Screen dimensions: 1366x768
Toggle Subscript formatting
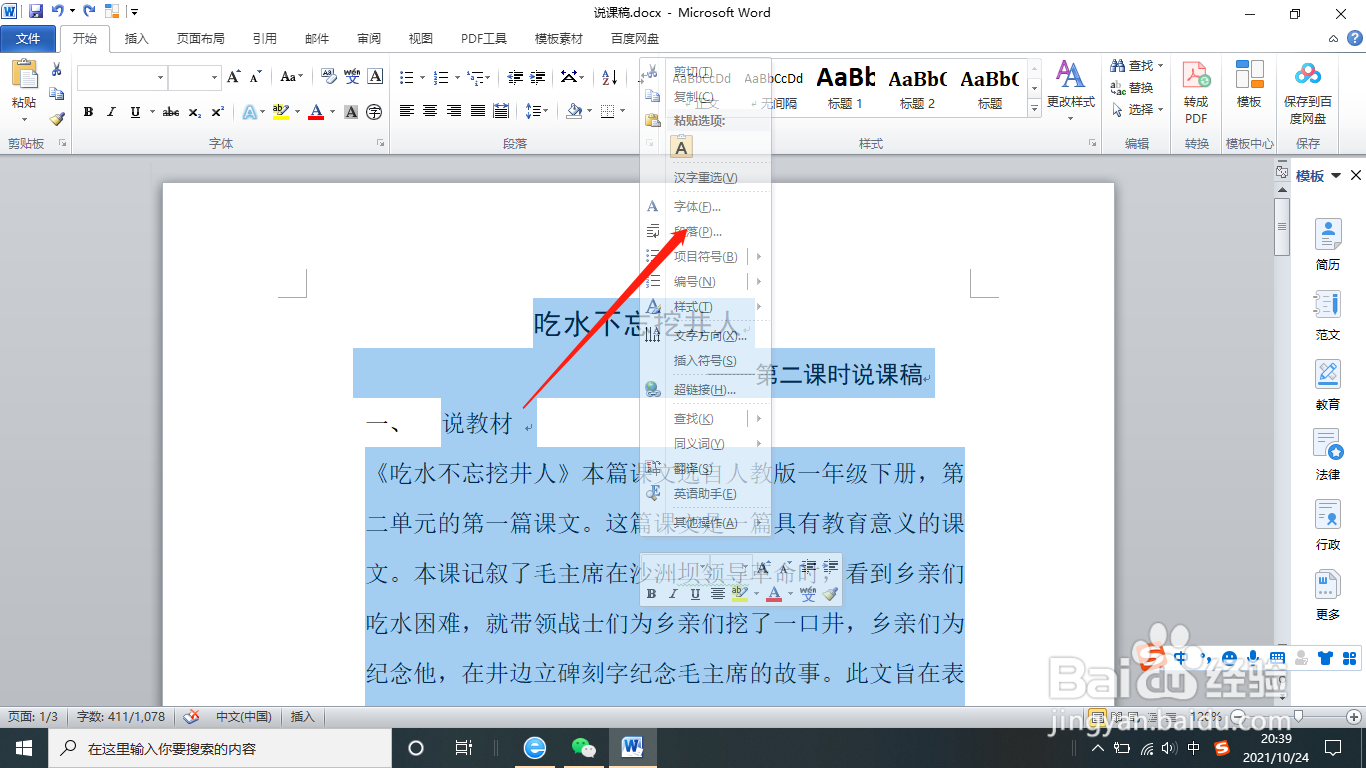click(194, 112)
